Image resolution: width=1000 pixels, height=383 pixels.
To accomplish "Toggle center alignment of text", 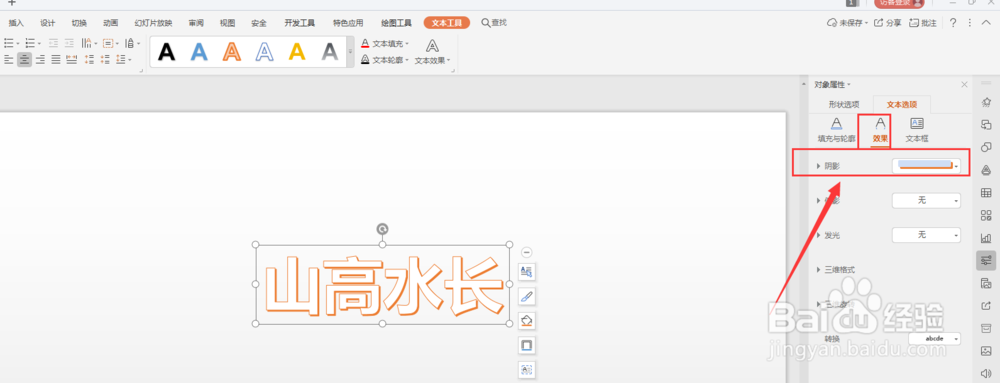I will 24,59.
